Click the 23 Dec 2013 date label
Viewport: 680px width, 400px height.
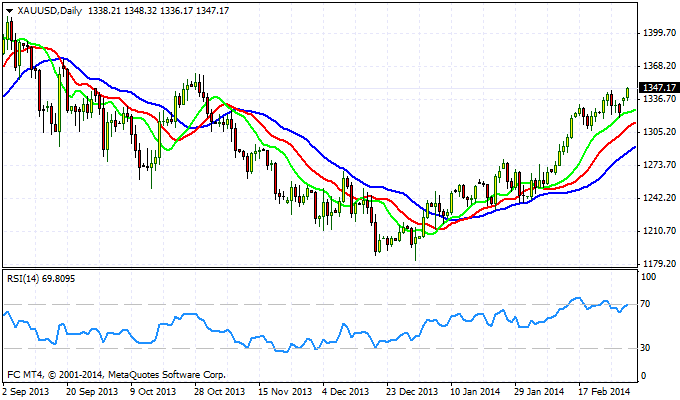pos(412,391)
